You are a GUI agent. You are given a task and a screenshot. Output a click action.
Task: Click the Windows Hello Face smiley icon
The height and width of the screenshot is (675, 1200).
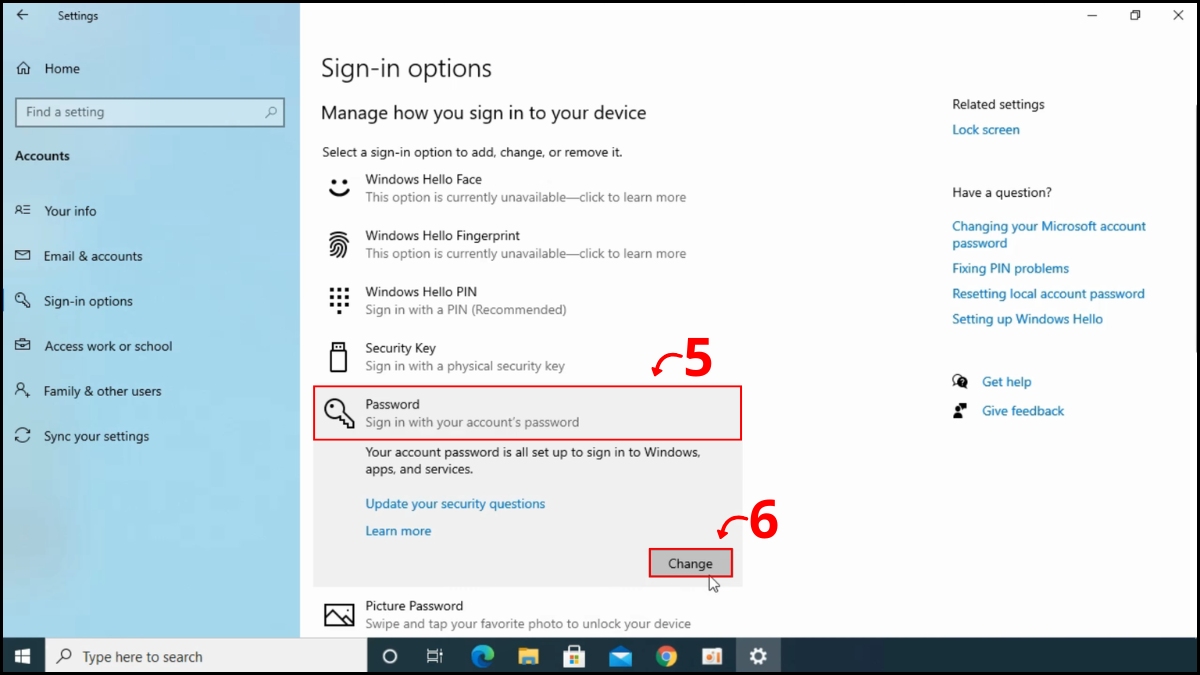click(x=339, y=187)
